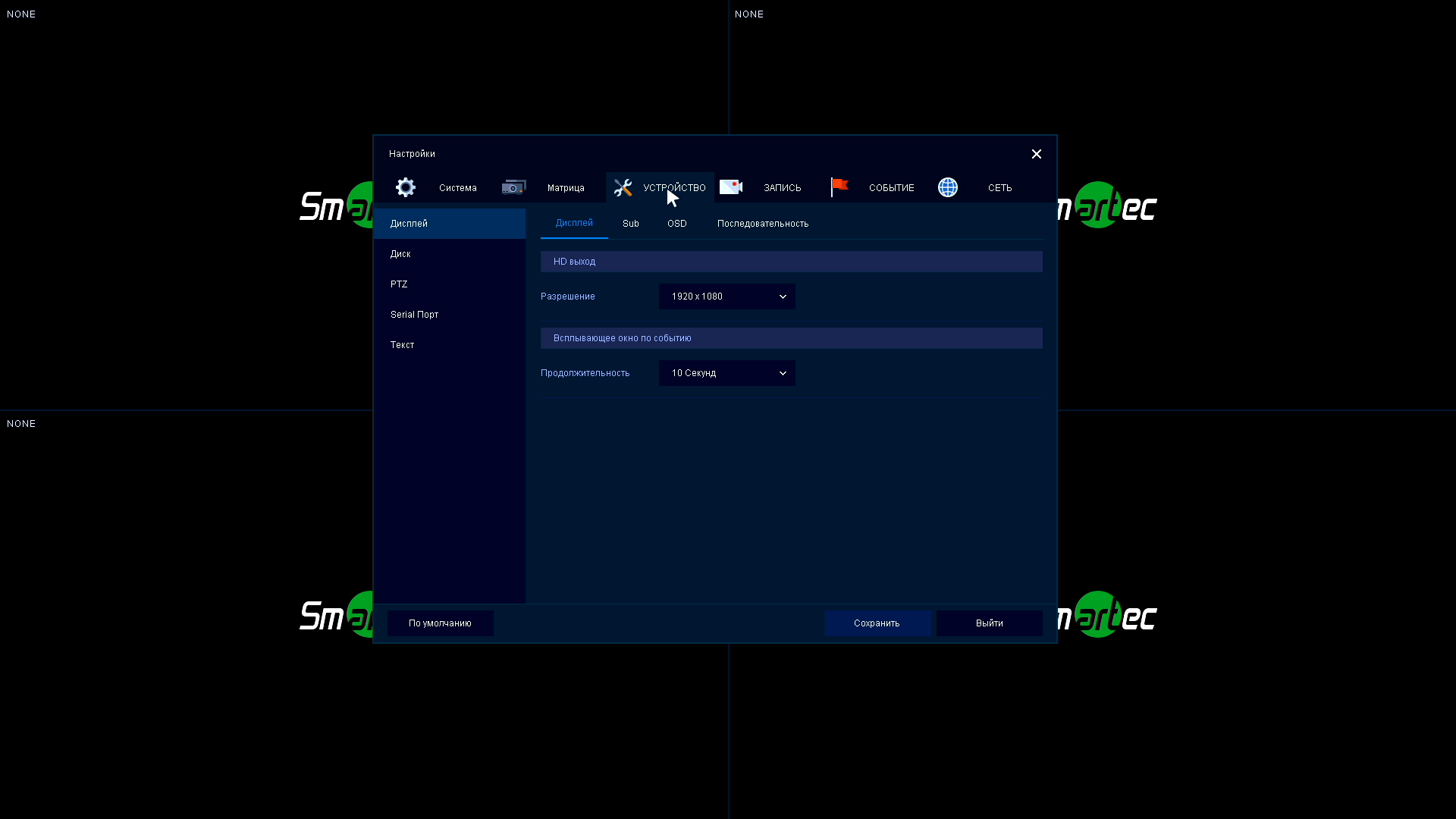Click the globe Сеть icon
The image size is (1456, 819).
(x=948, y=187)
